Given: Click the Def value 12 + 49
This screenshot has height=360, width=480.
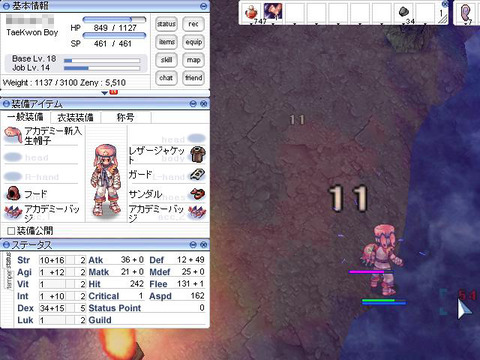Looking at the screenshot, I should (x=191, y=260).
